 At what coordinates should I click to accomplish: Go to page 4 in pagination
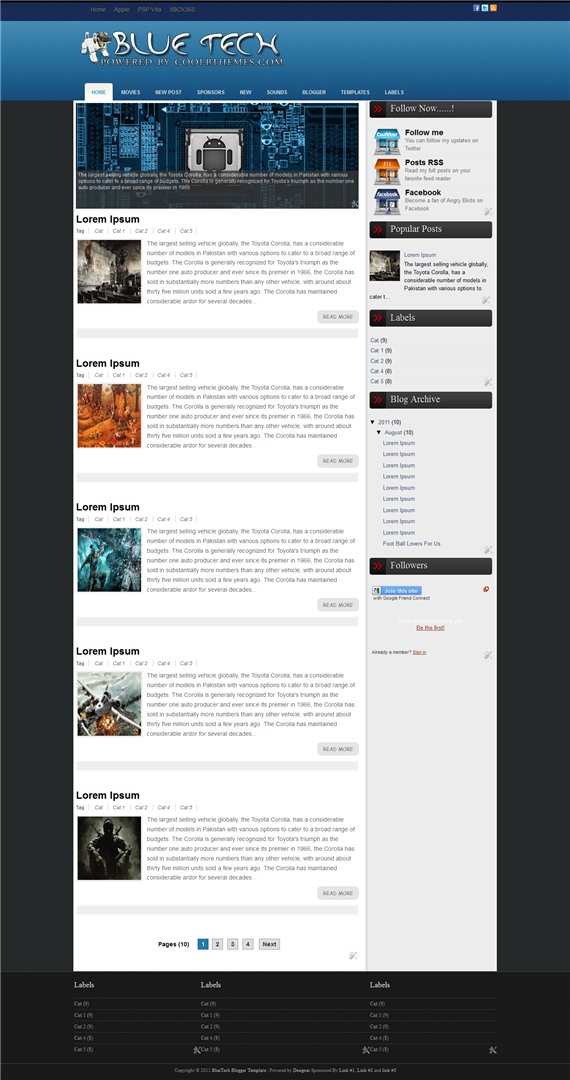click(x=248, y=944)
